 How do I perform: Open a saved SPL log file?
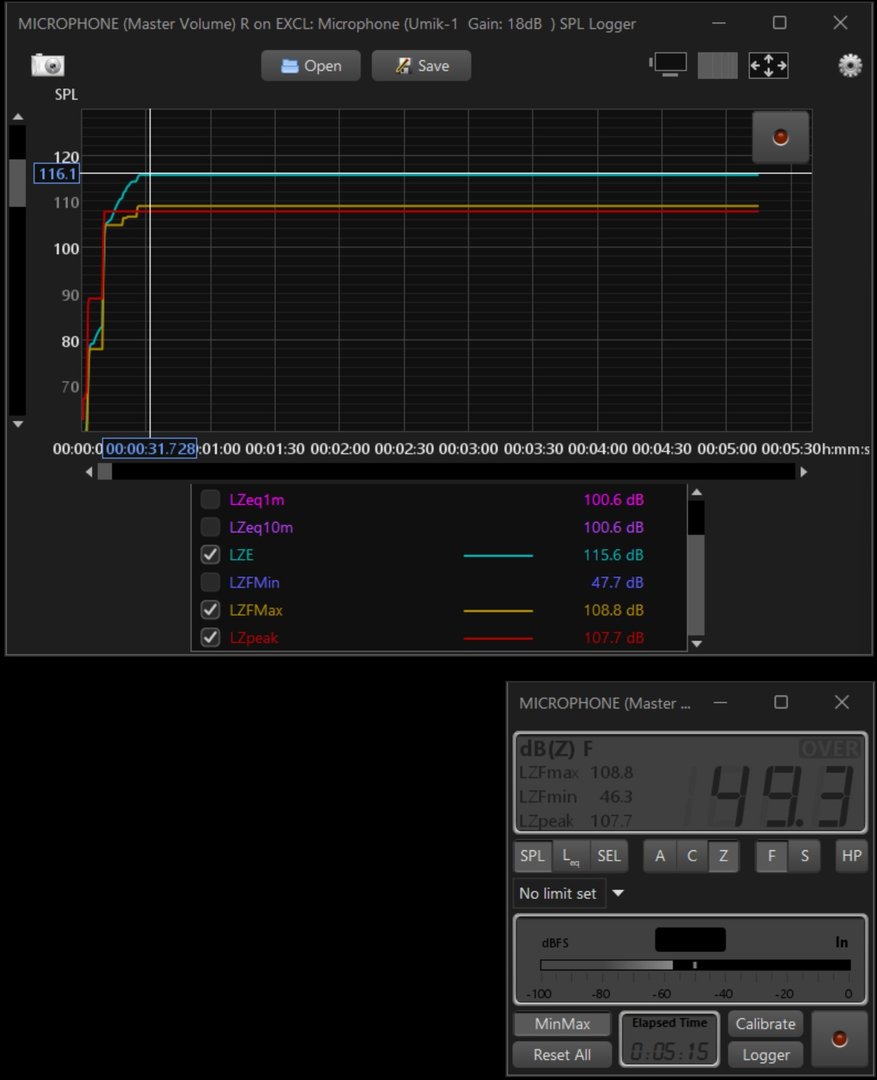click(x=311, y=65)
